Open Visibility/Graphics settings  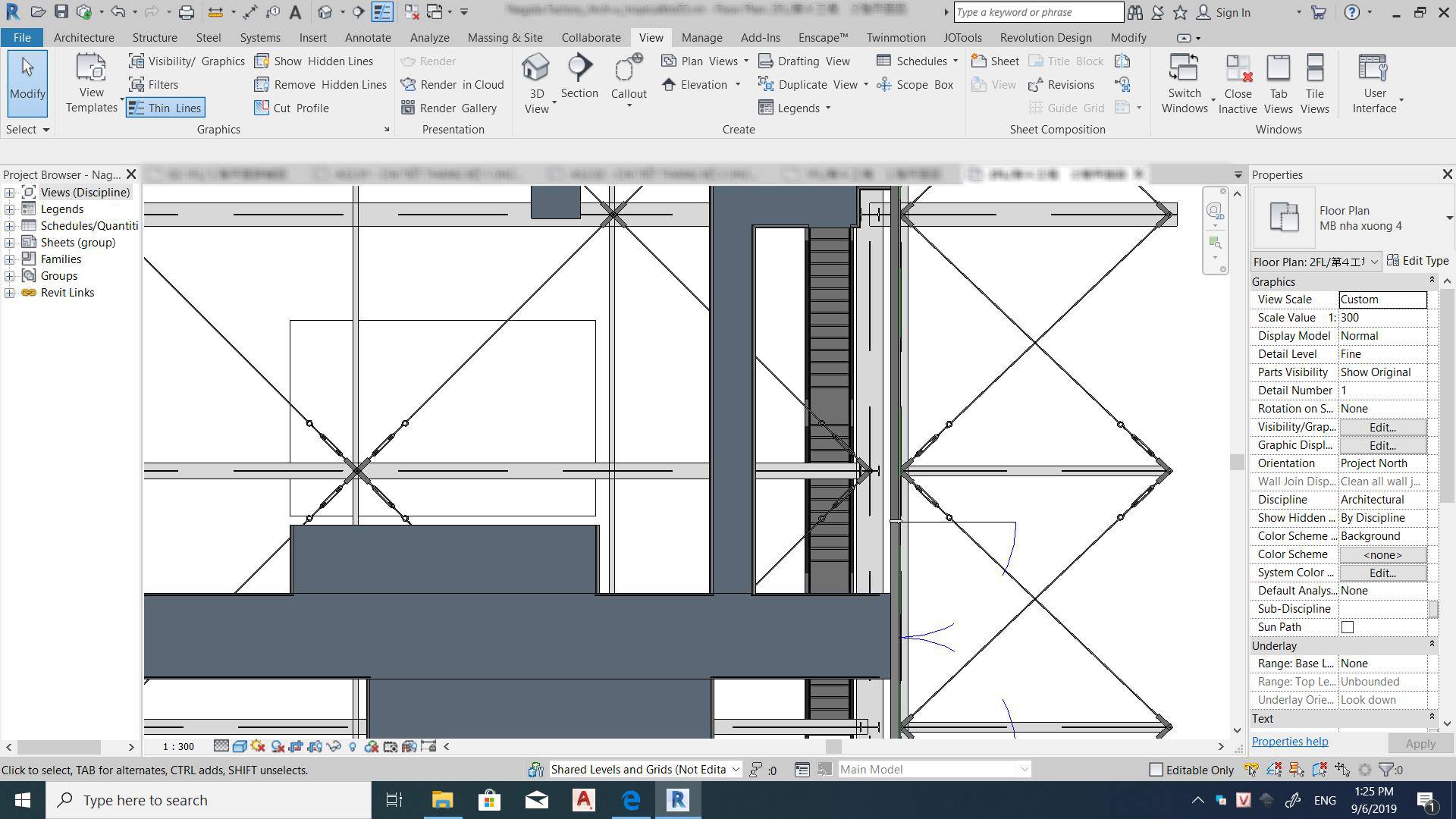(187, 61)
